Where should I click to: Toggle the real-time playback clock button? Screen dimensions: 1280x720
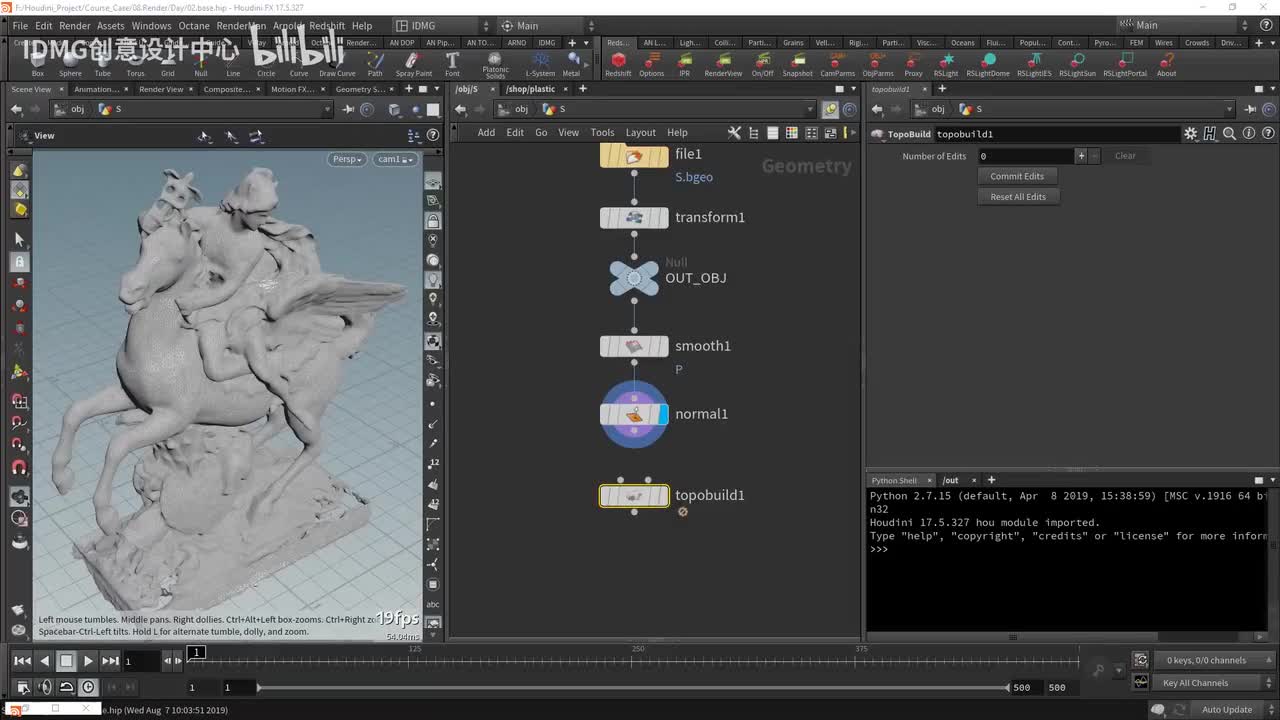click(x=88, y=687)
